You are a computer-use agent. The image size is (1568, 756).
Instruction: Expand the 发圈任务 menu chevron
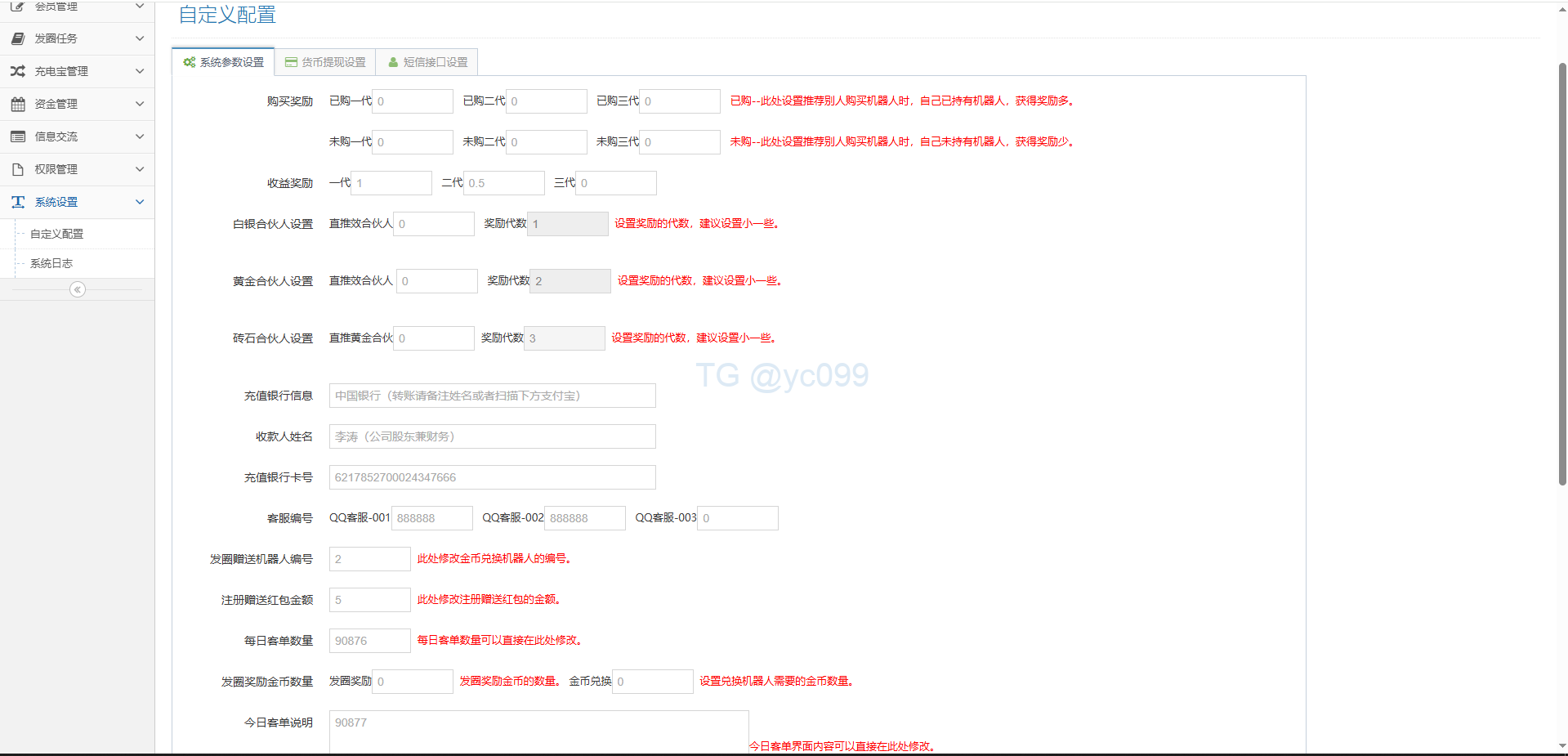tap(140, 38)
